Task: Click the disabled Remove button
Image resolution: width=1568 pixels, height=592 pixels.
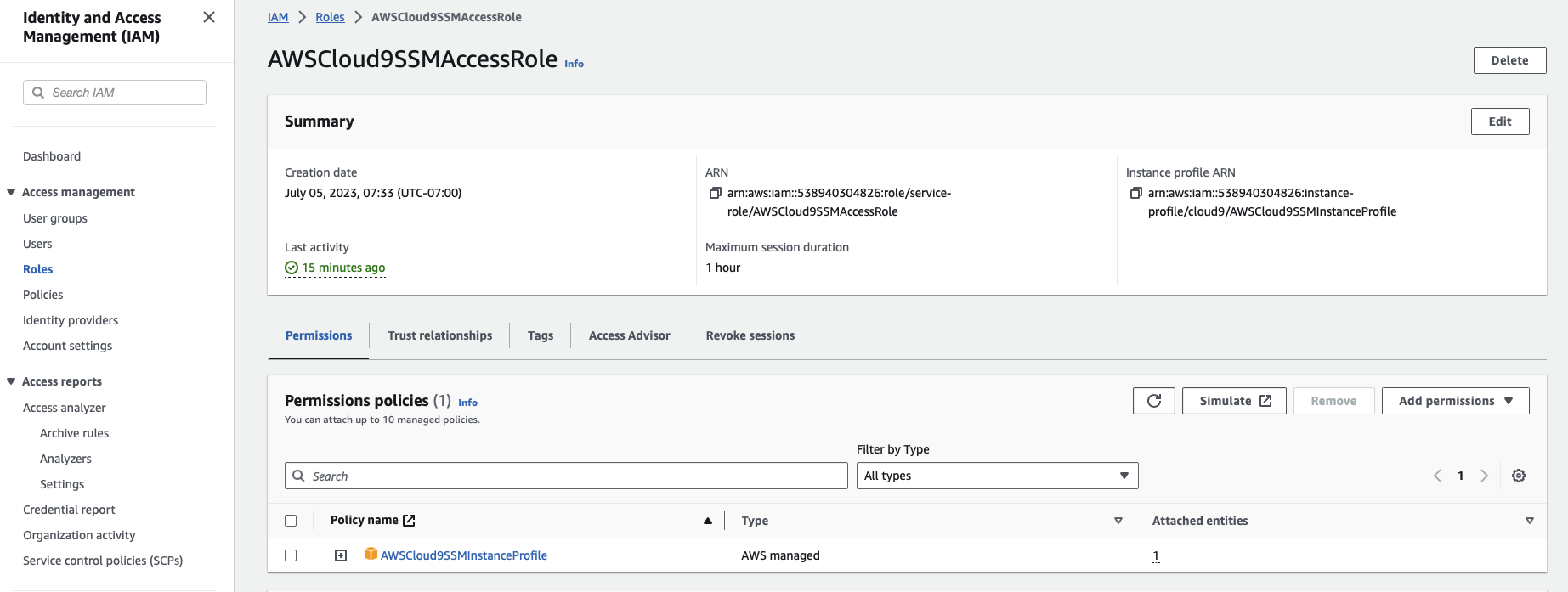Action: click(x=1333, y=401)
